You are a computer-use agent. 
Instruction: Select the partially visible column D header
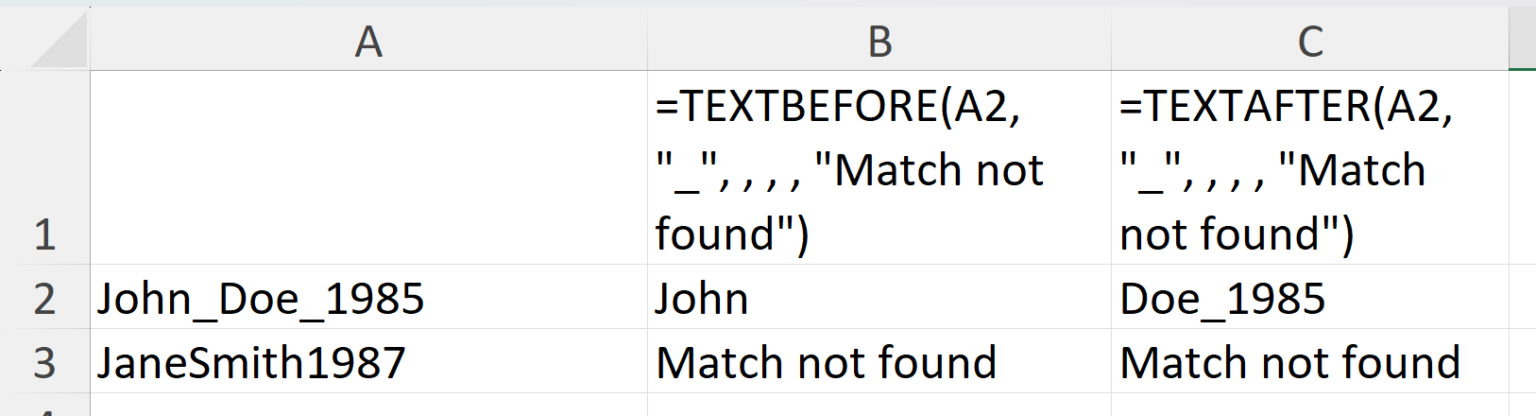coord(1522,42)
